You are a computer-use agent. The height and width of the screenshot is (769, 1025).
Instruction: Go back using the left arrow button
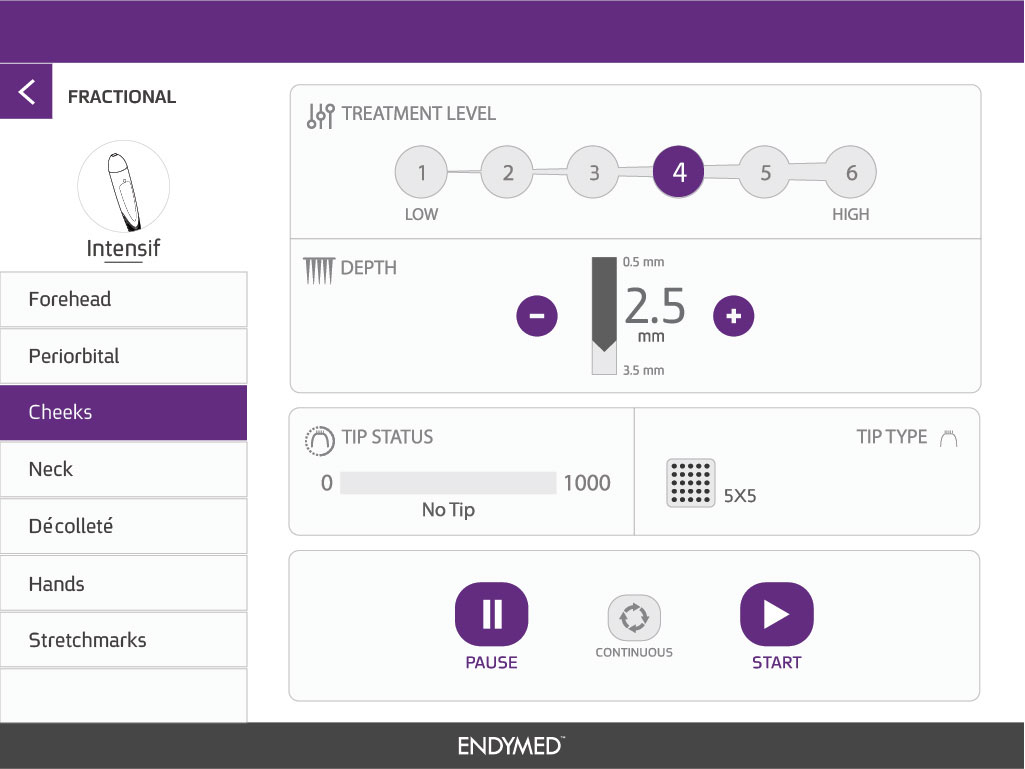(x=26, y=92)
